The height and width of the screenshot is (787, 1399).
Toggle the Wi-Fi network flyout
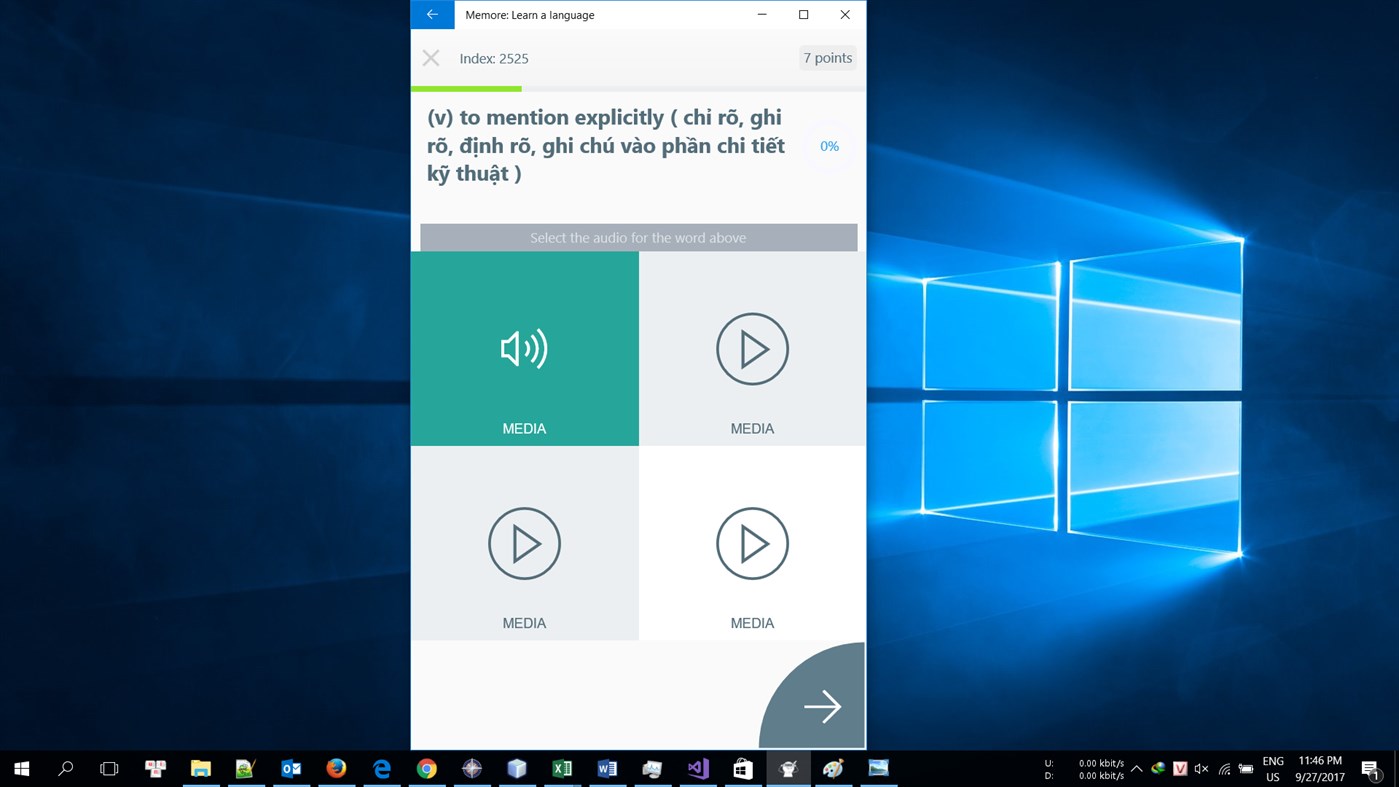coord(1224,769)
